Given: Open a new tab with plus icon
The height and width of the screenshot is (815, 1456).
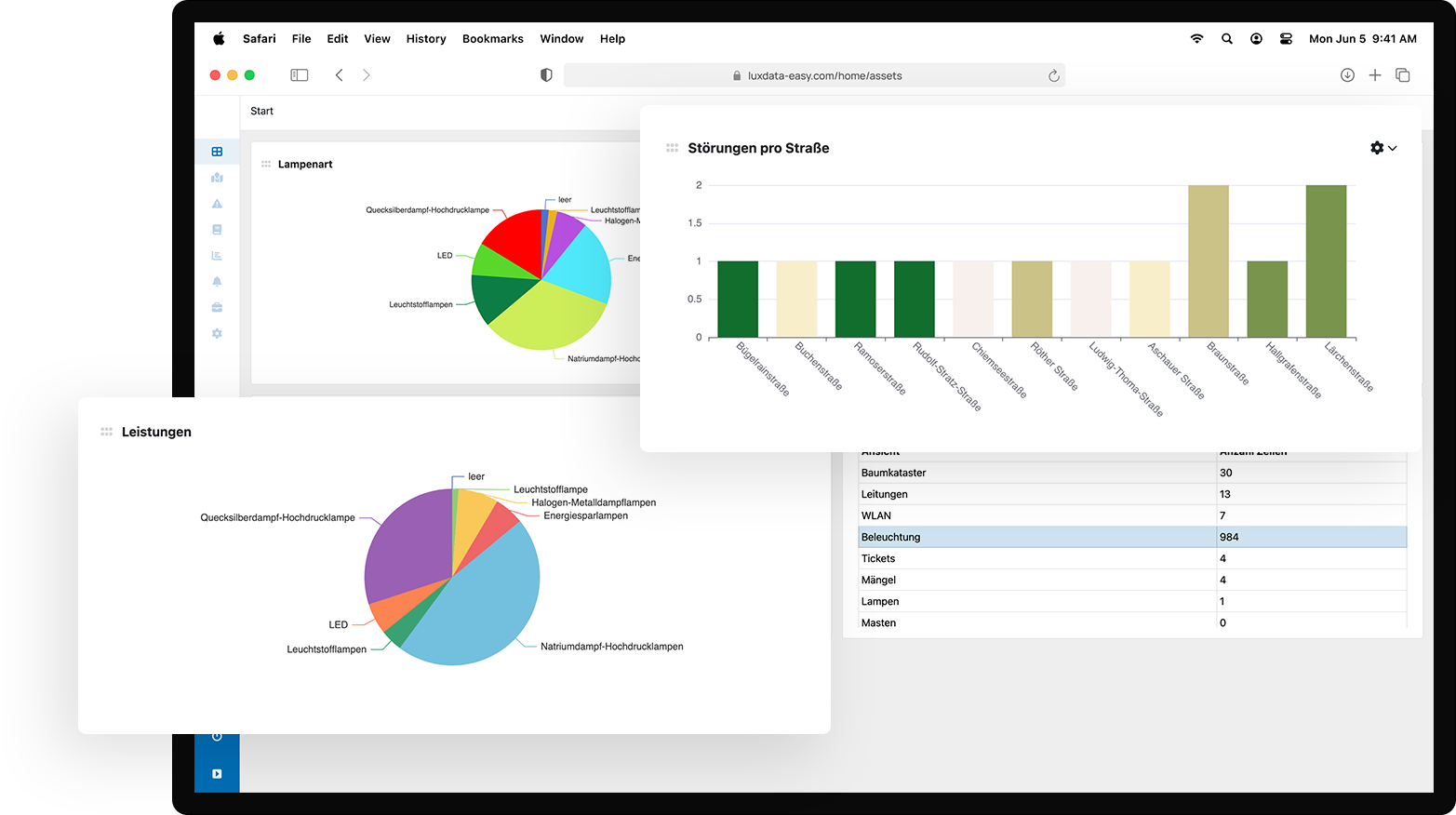Looking at the screenshot, I should (1375, 75).
